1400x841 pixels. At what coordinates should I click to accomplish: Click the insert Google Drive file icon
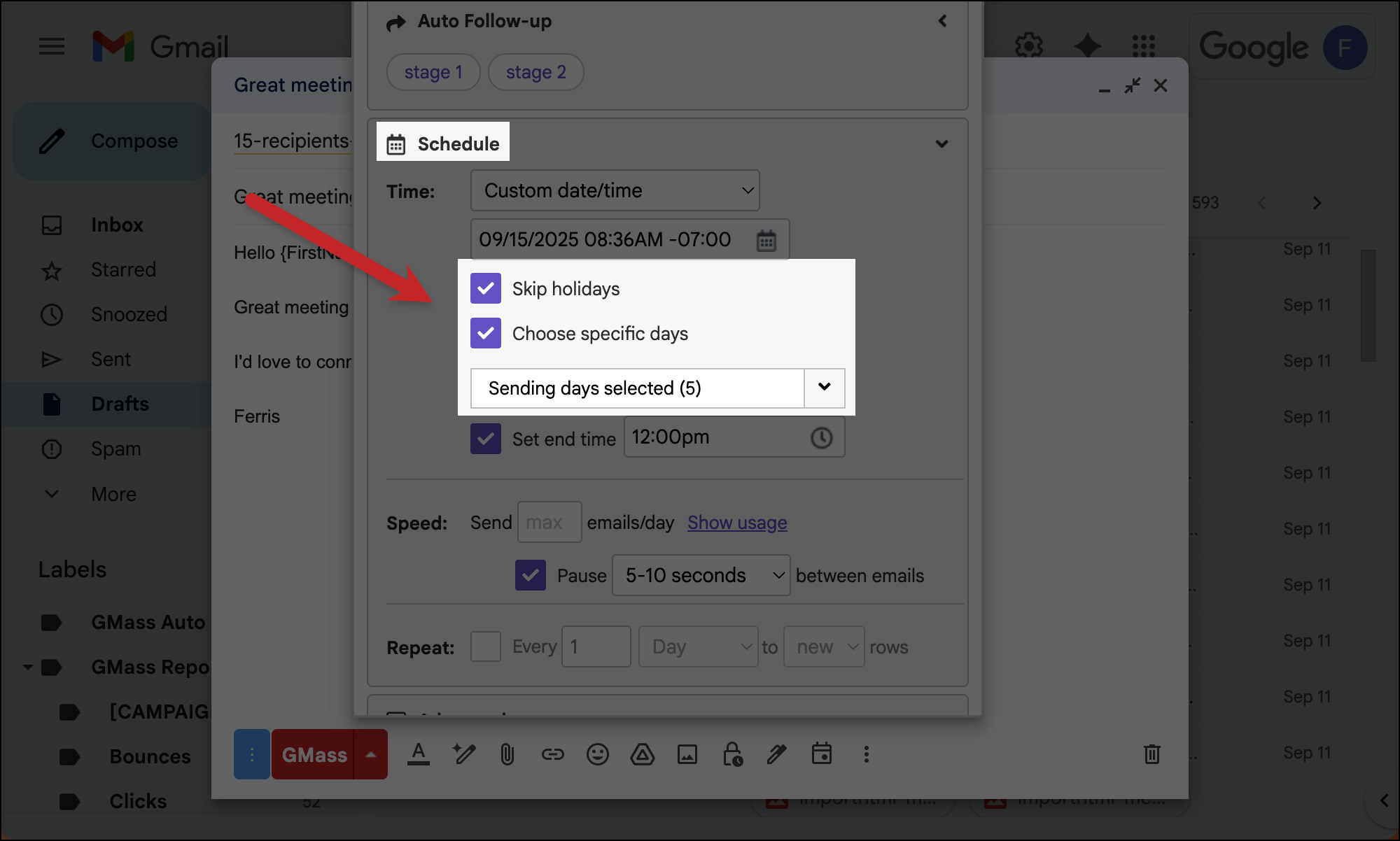[642, 754]
